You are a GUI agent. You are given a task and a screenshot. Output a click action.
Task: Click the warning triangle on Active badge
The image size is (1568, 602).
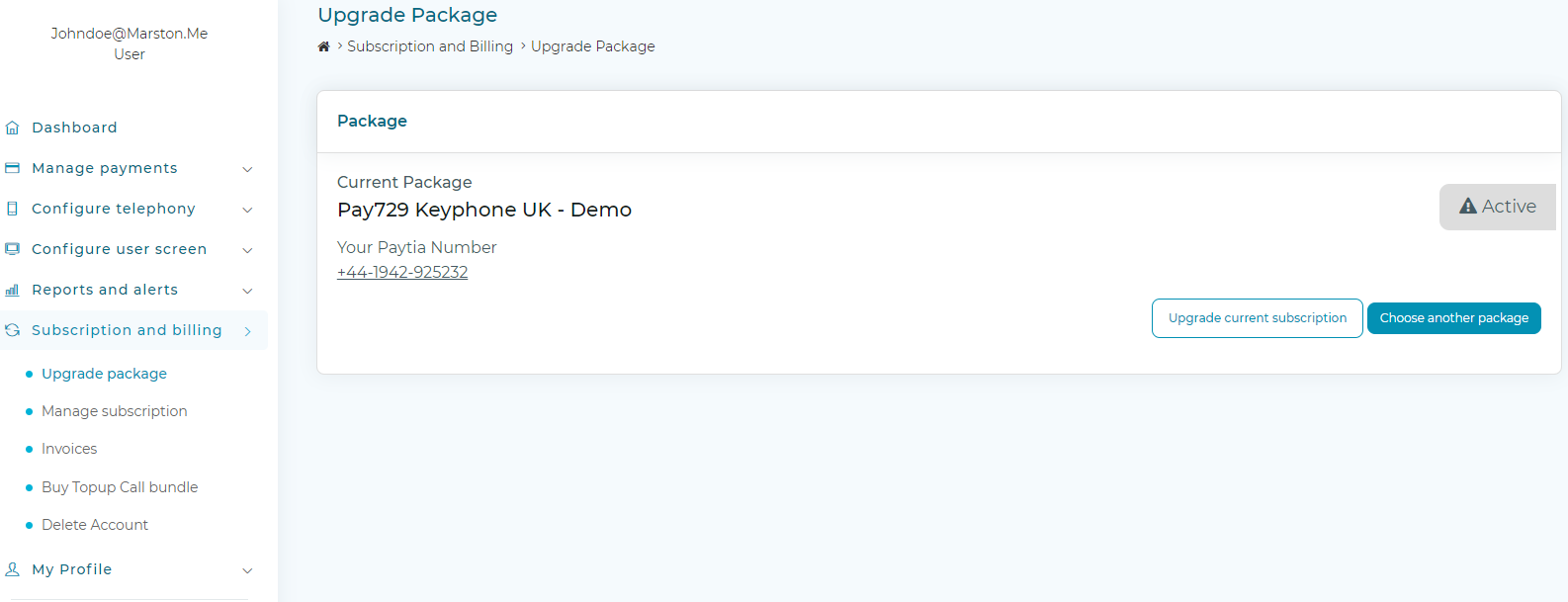pyautogui.click(x=1468, y=206)
